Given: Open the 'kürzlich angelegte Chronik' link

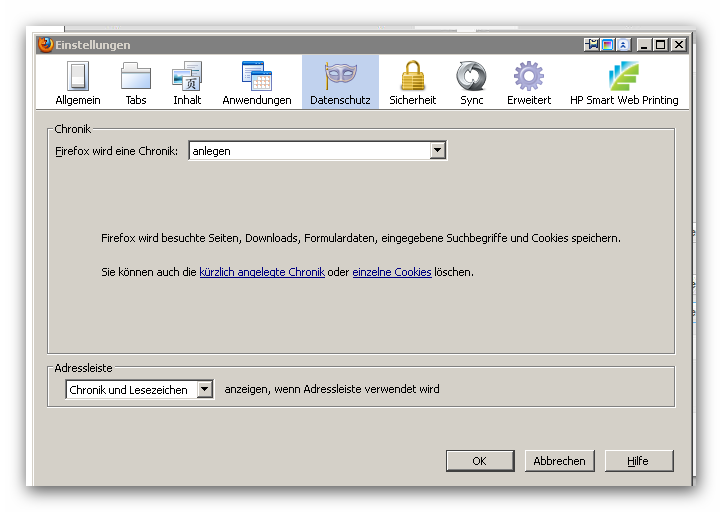Looking at the screenshot, I should 262,272.
